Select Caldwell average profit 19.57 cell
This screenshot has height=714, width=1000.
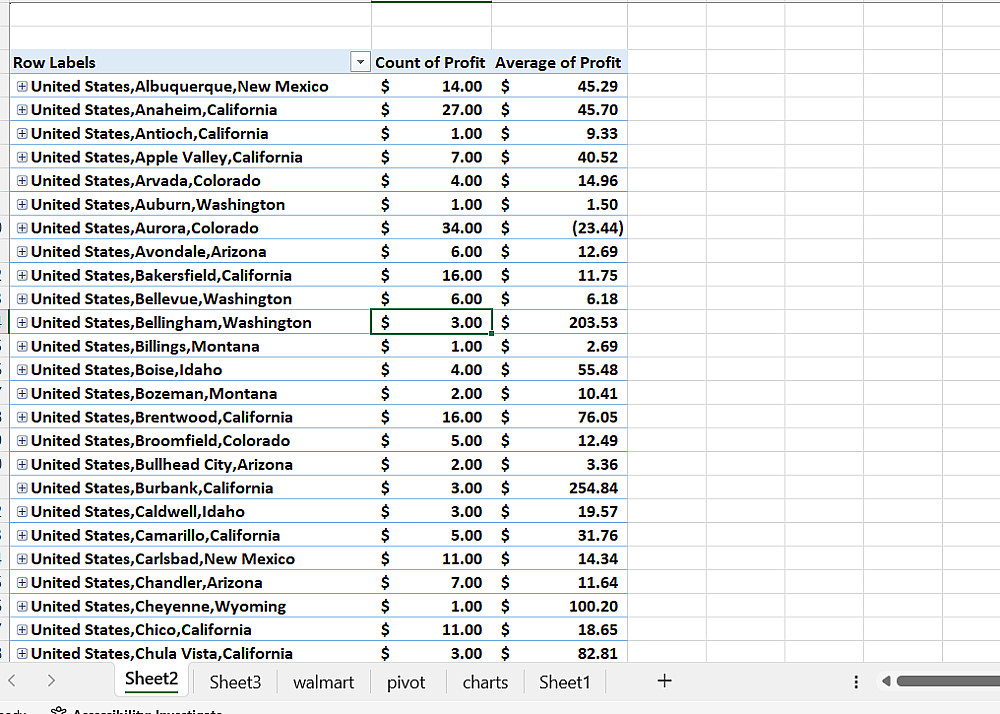click(x=559, y=511)
